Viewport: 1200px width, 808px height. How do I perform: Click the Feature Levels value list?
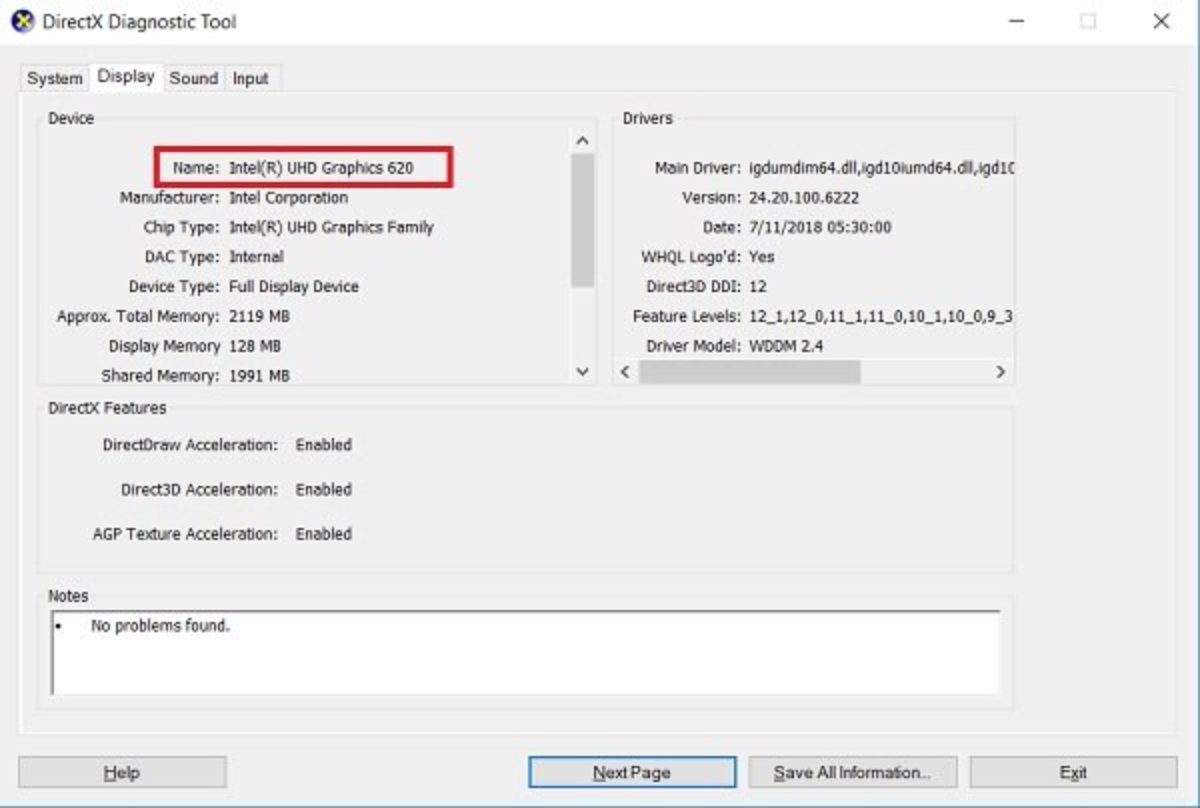click(881, 316)
